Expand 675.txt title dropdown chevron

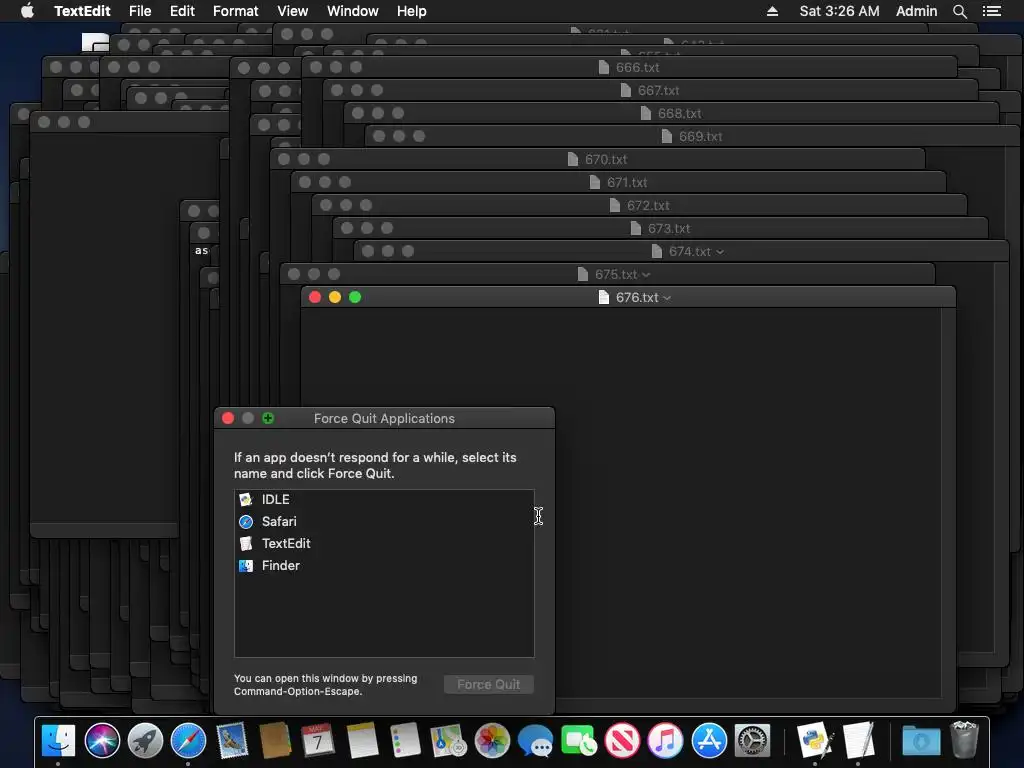click(x=646, y=275)
